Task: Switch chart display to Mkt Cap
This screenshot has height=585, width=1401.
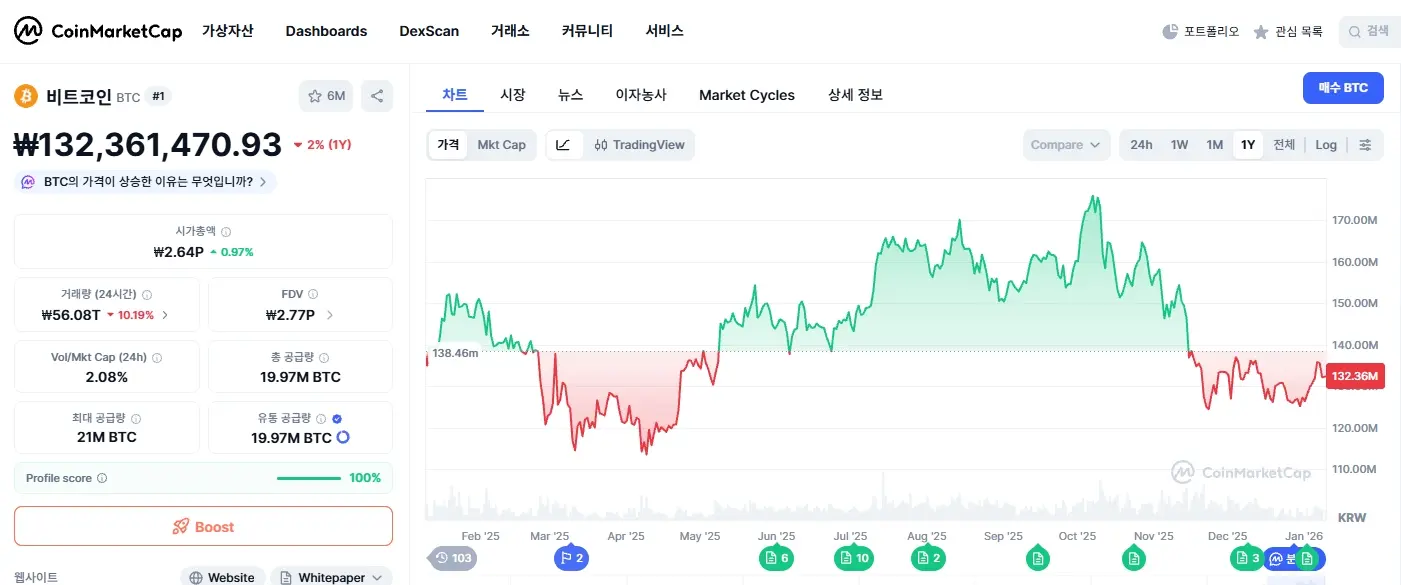Action: point(502,144)
